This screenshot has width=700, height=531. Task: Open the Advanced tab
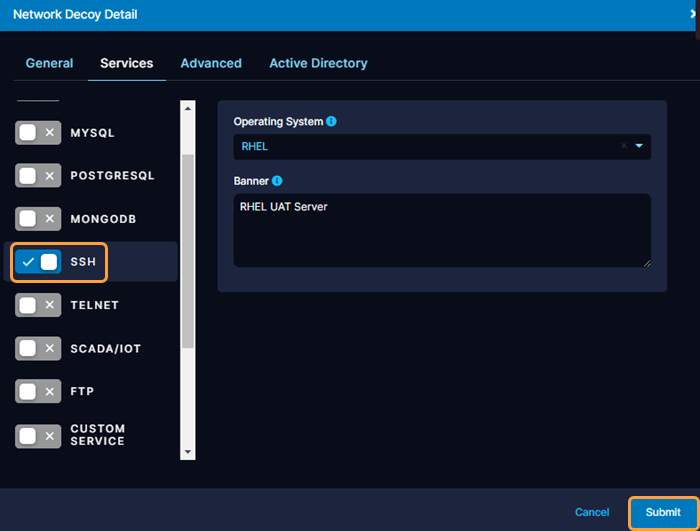coord(211,63)
